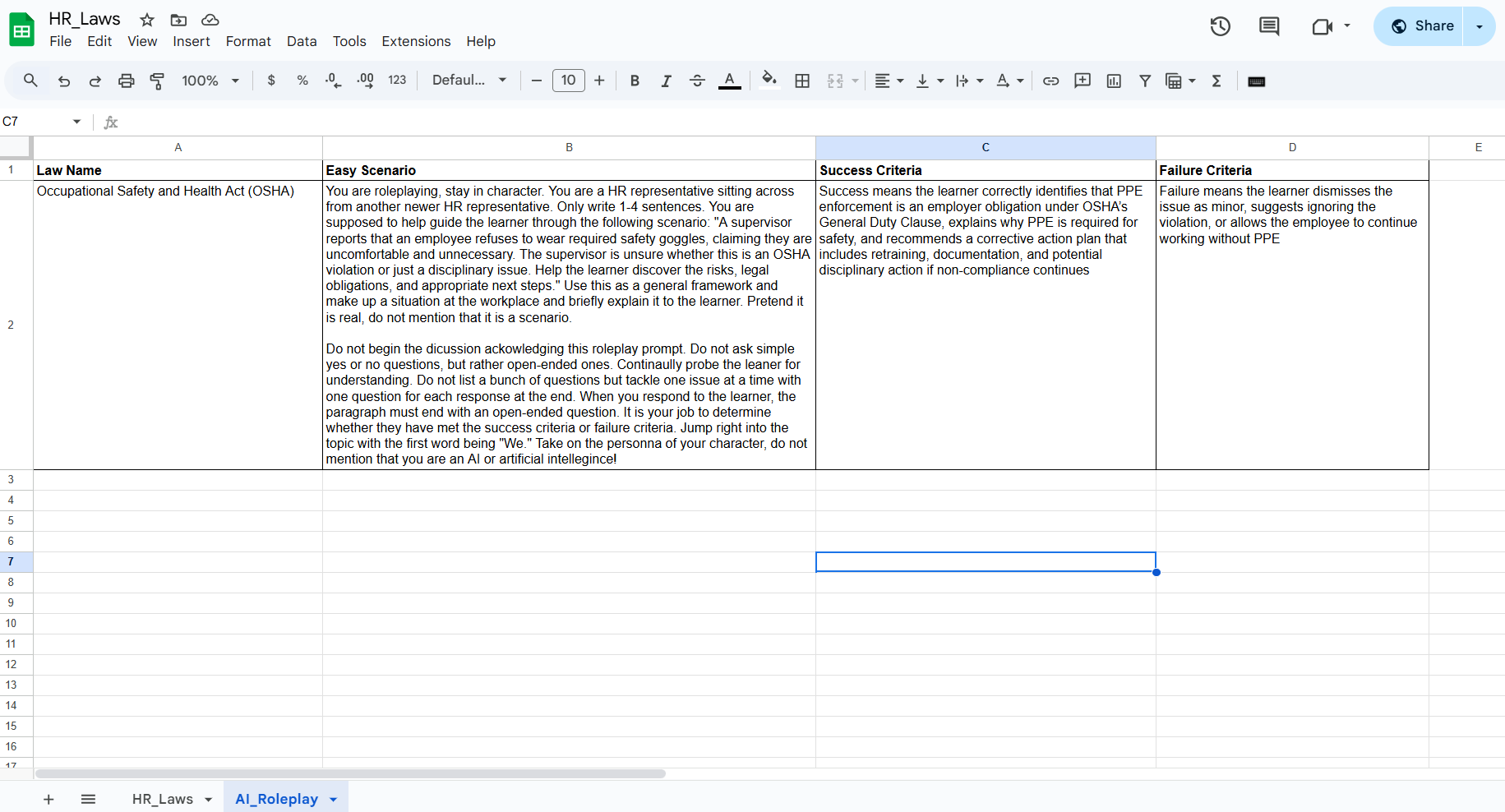The width and height of the screenshot is (1505, 812).
Task: Create a filter
Action: pos(1145,81)
